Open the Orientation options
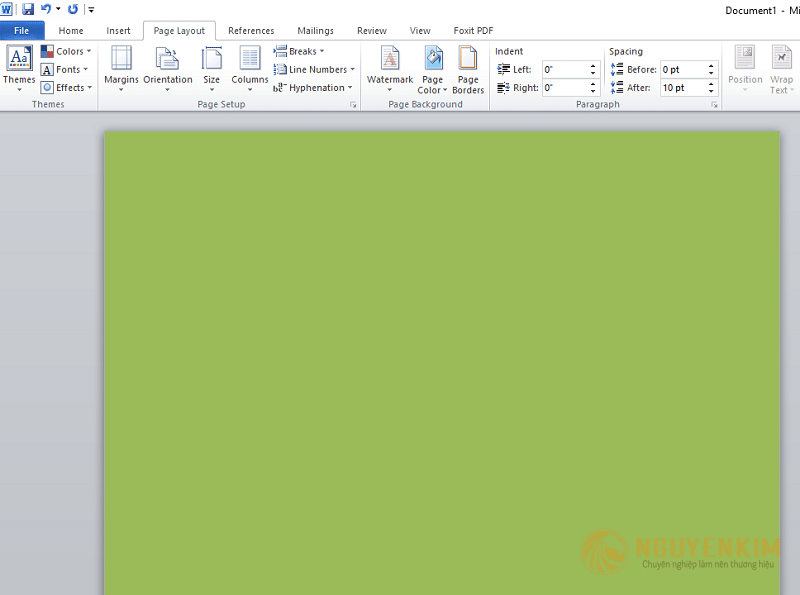 coord(167,66)
